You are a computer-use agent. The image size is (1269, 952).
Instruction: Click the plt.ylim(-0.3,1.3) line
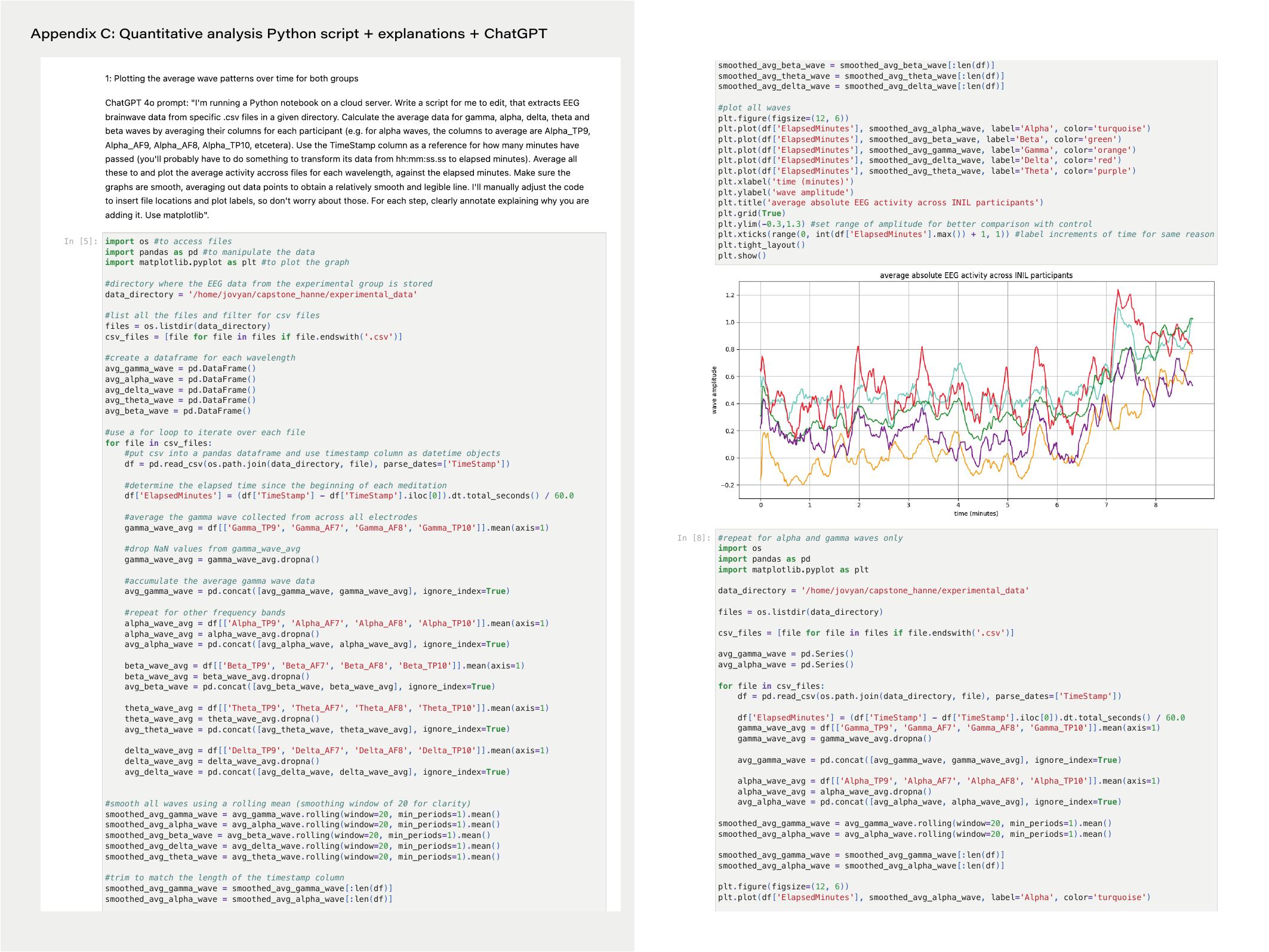(905, 224)
